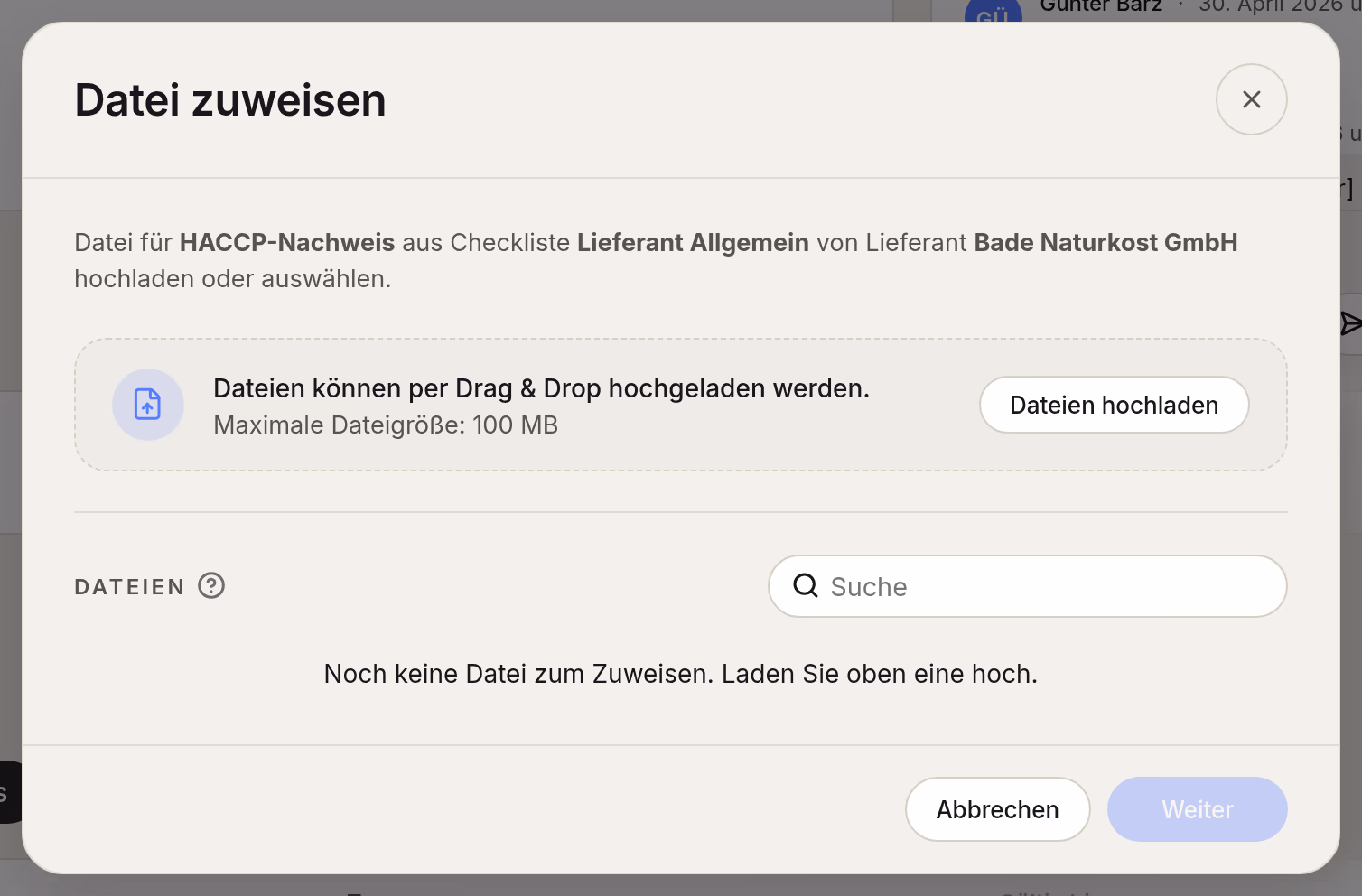The height and width of the screenshot is (896, 1362).
Task: Click the DATEIEN section heading
Action: (x=129, y=587)
